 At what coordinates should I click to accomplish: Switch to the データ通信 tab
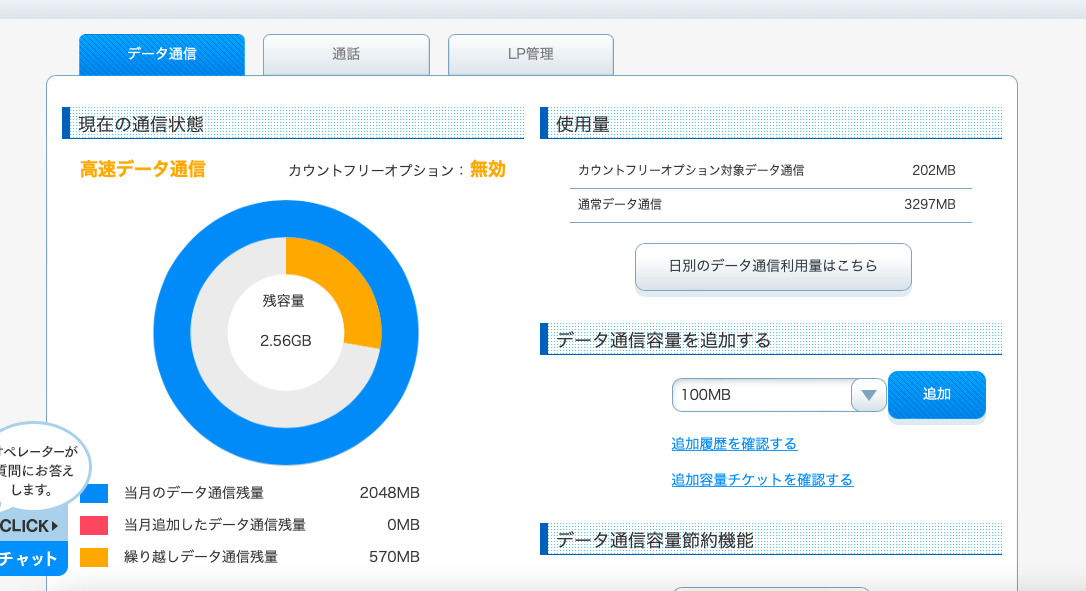(161, 54)
